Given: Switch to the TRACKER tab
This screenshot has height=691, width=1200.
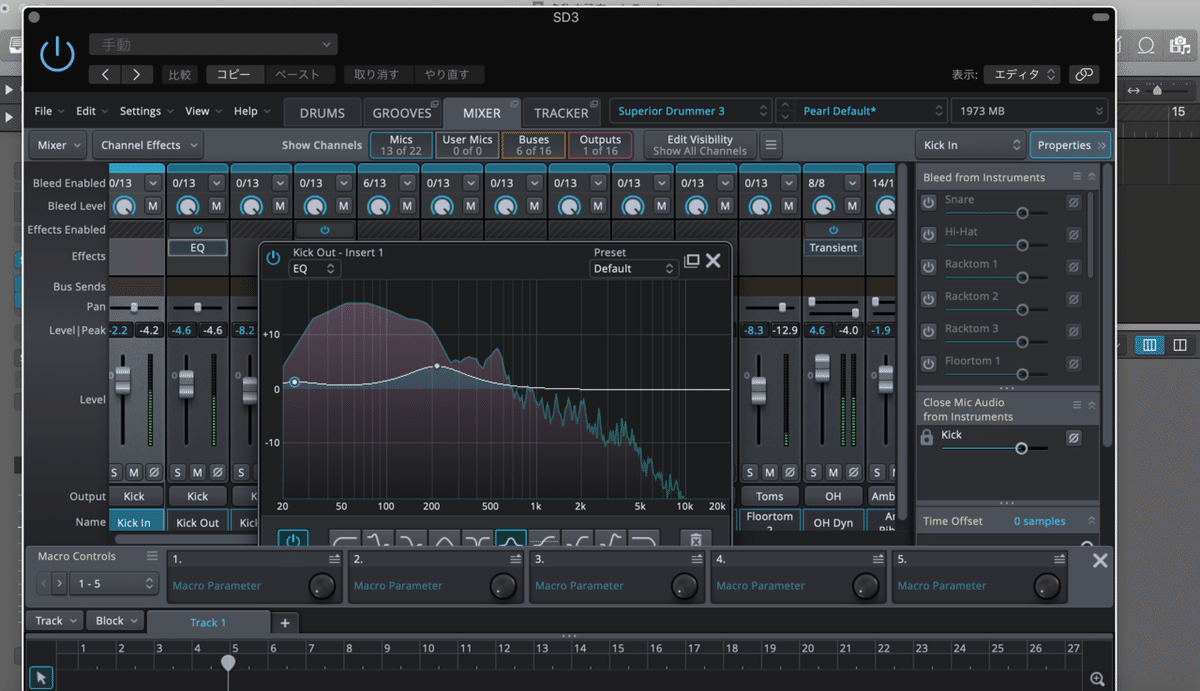Looking at the screenshot, I should [561, 113].
